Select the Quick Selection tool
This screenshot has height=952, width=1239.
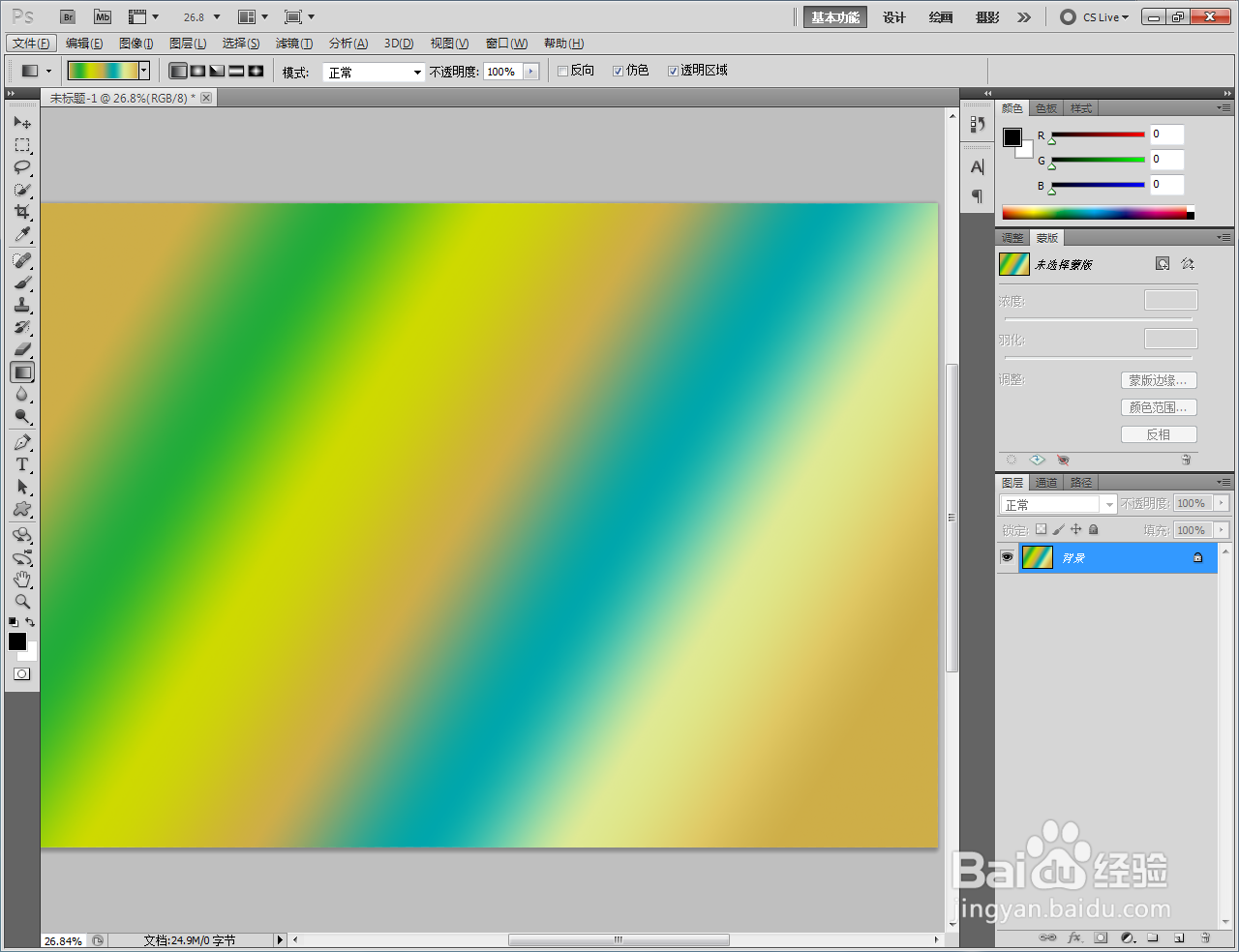(22, 190)
